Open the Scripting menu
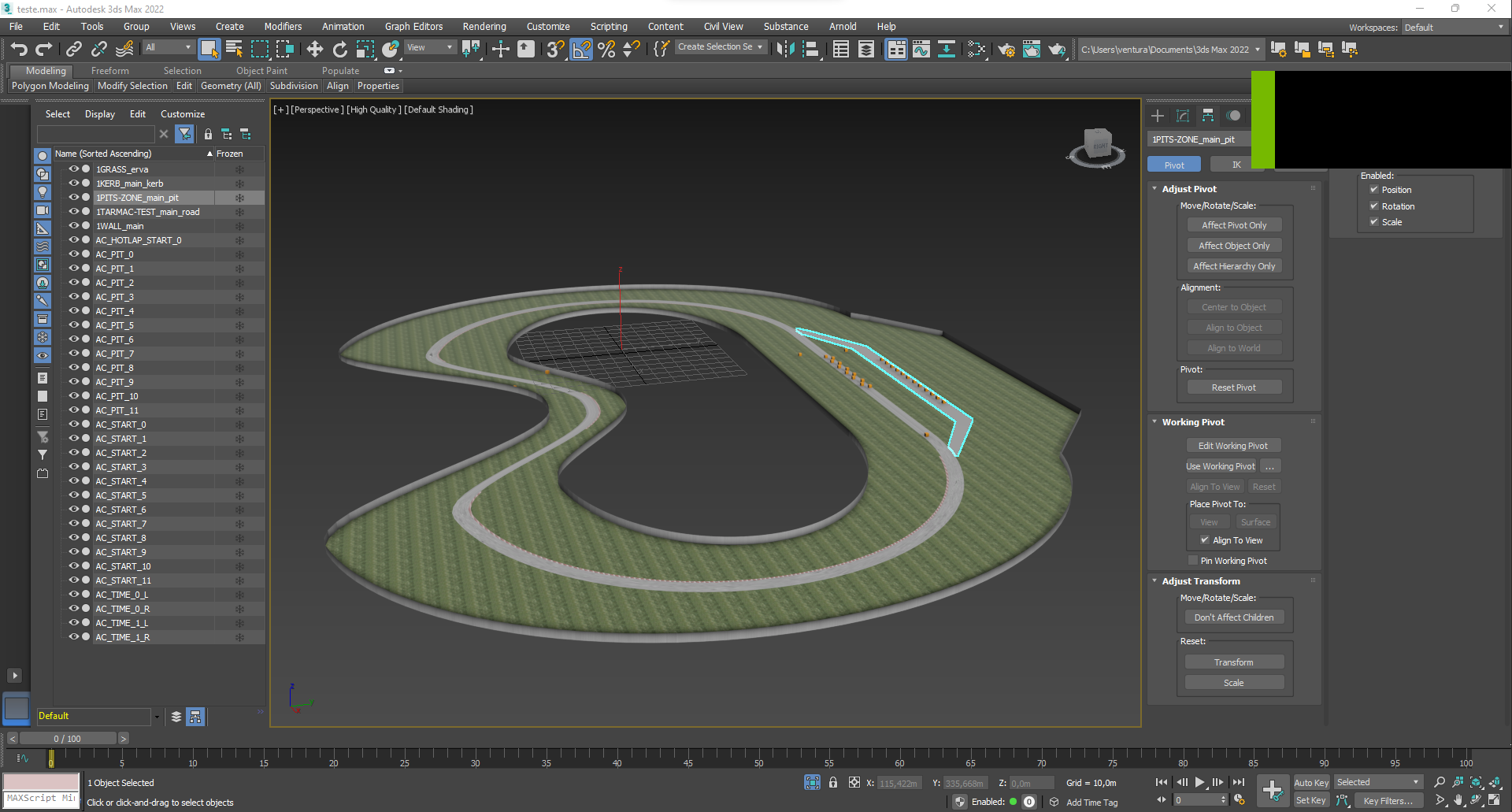1512x812 pixels. (609, 27)
